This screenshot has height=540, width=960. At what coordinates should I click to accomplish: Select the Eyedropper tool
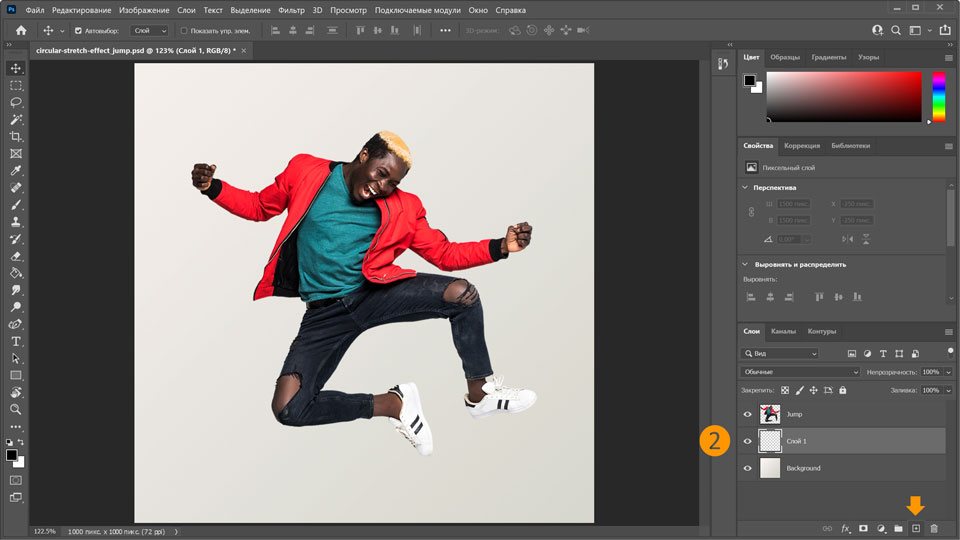16,170
